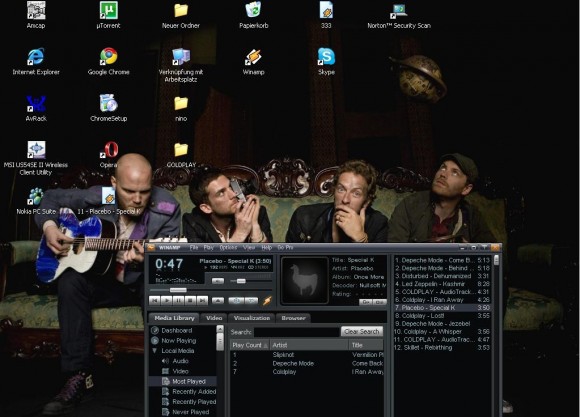Click the media library Search field

(297, 332)
